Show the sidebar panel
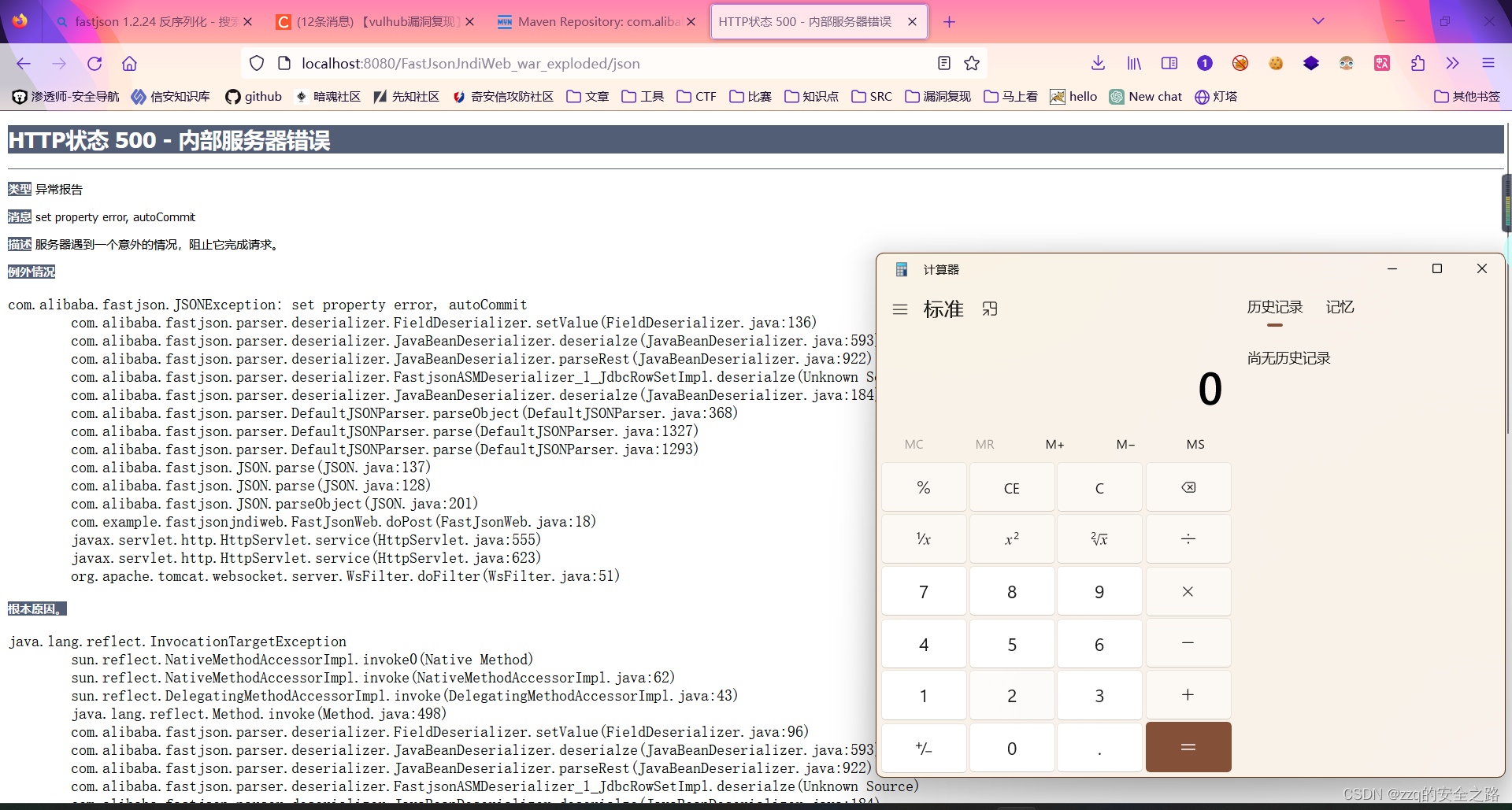 coord(1169,64)
